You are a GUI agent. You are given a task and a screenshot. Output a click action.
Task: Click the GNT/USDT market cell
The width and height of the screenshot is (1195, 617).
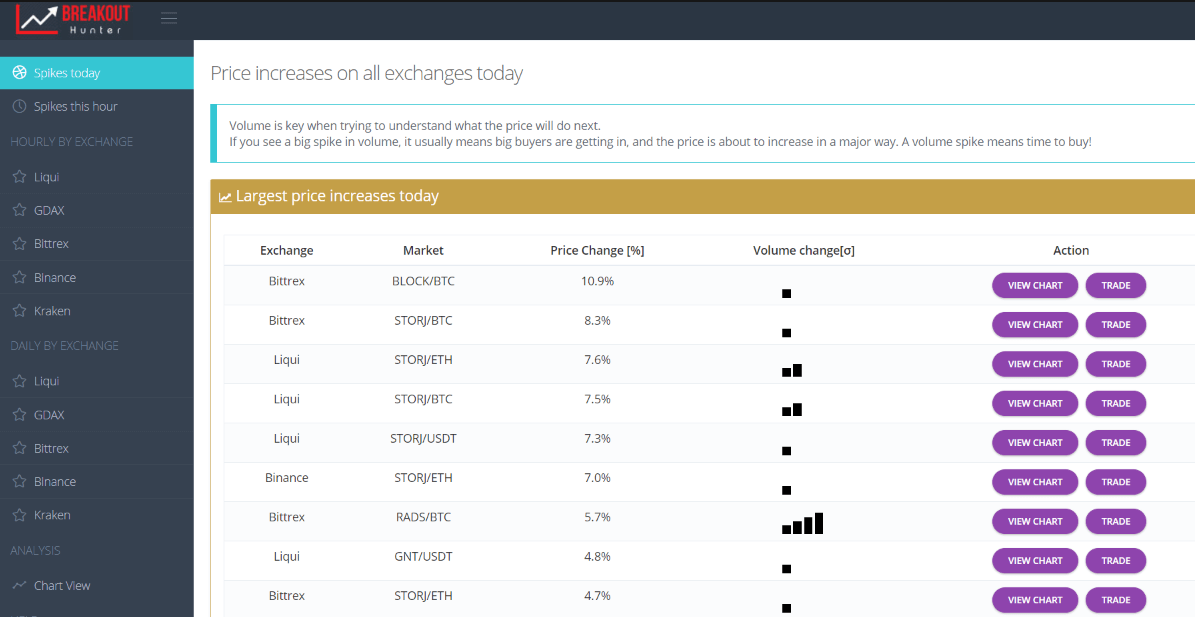click(423, 557)
